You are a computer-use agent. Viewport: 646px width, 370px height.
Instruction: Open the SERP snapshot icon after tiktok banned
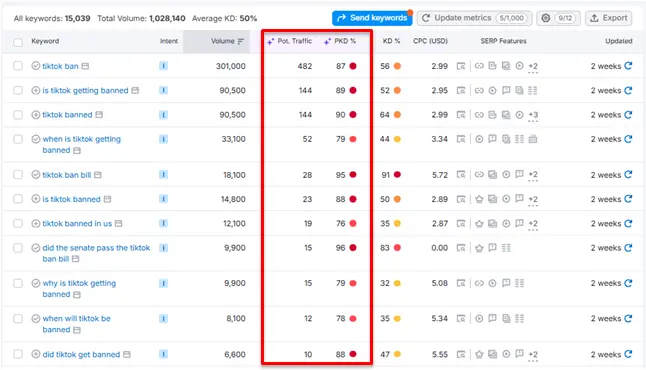pyautogui.click(x=99, y=115)
